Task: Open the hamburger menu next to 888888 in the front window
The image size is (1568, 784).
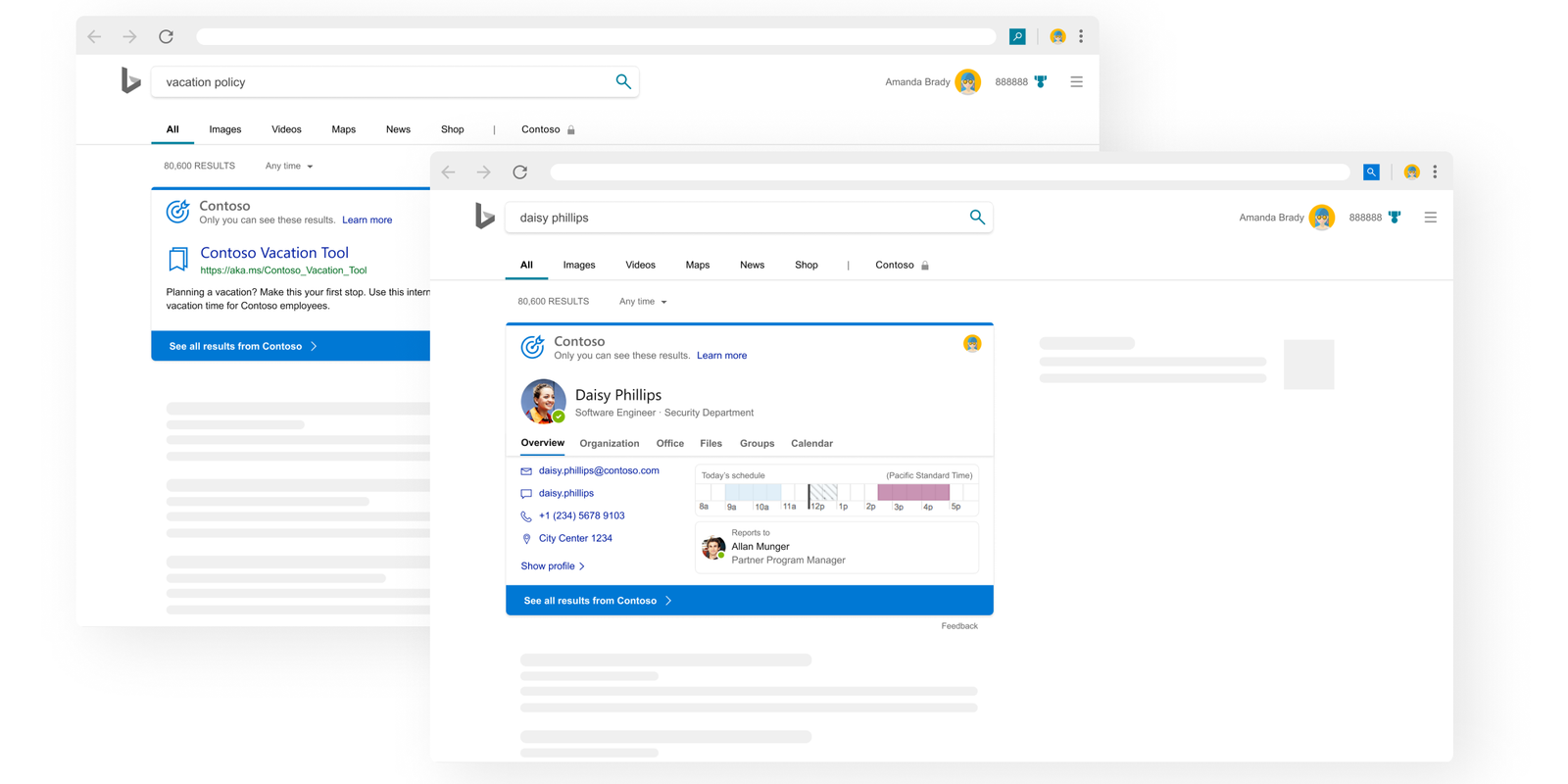Action: tap(1430, 218)
